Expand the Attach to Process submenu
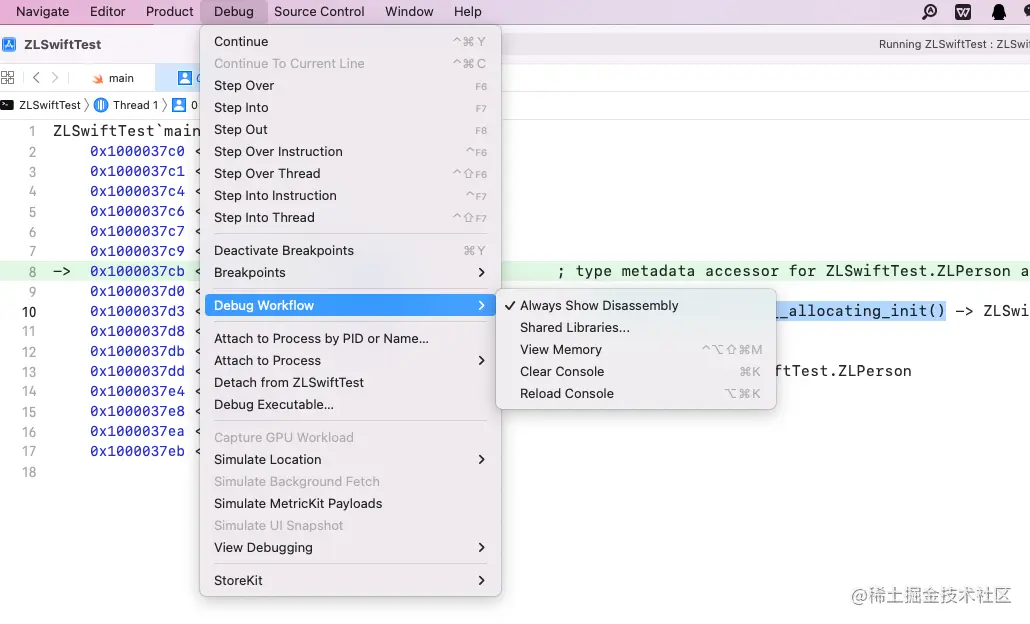Image resolution: width=1030 pixels, height=624 pixels. [350, 361]
